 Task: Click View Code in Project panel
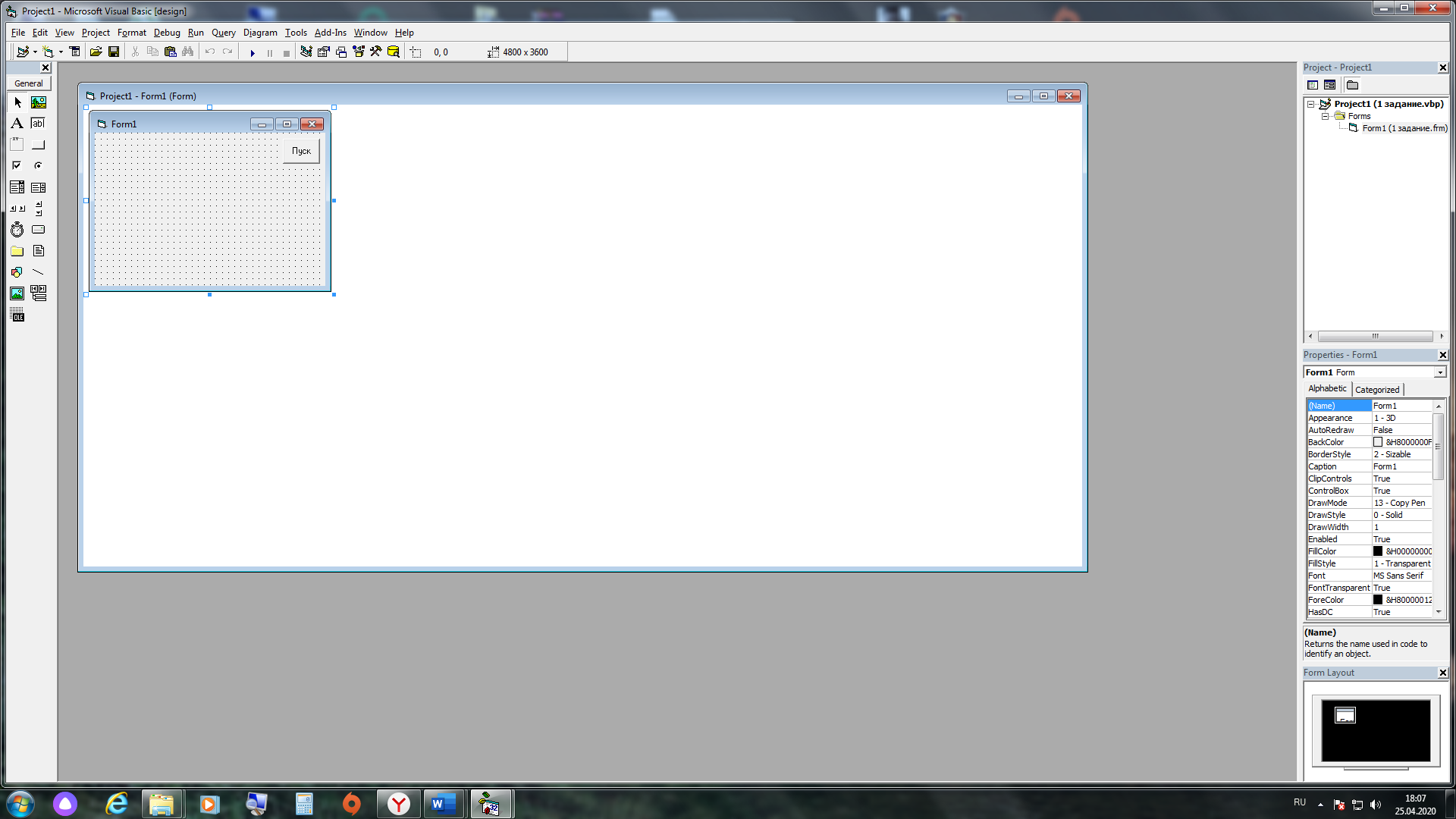pos(1313,85)
